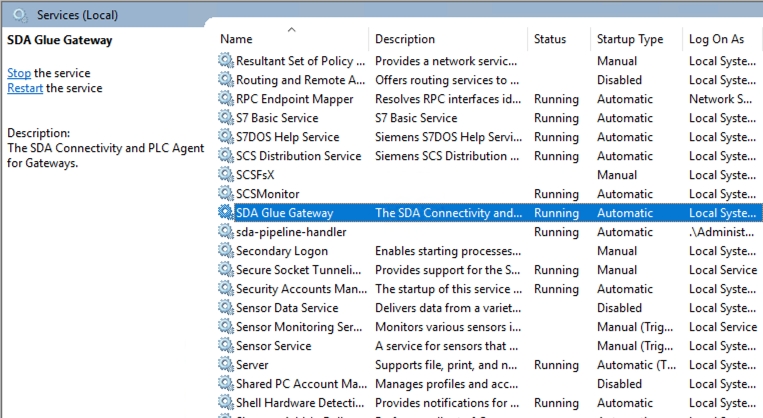This screenshot has width=763, height=418.
Task: Select the Security Accounts Manager service
Action: (300, 289)
